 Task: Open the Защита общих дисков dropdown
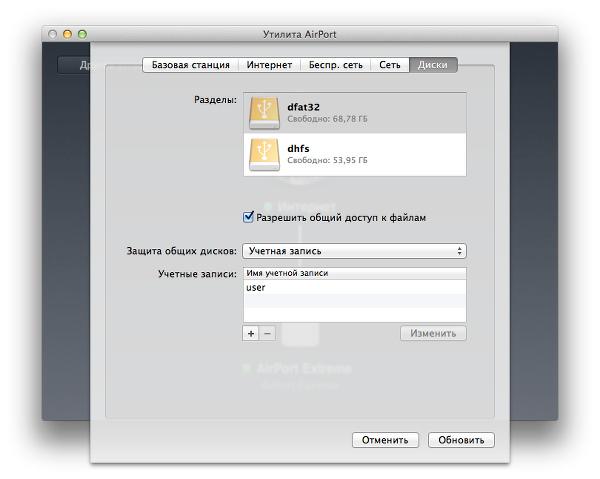coord(354,251)
